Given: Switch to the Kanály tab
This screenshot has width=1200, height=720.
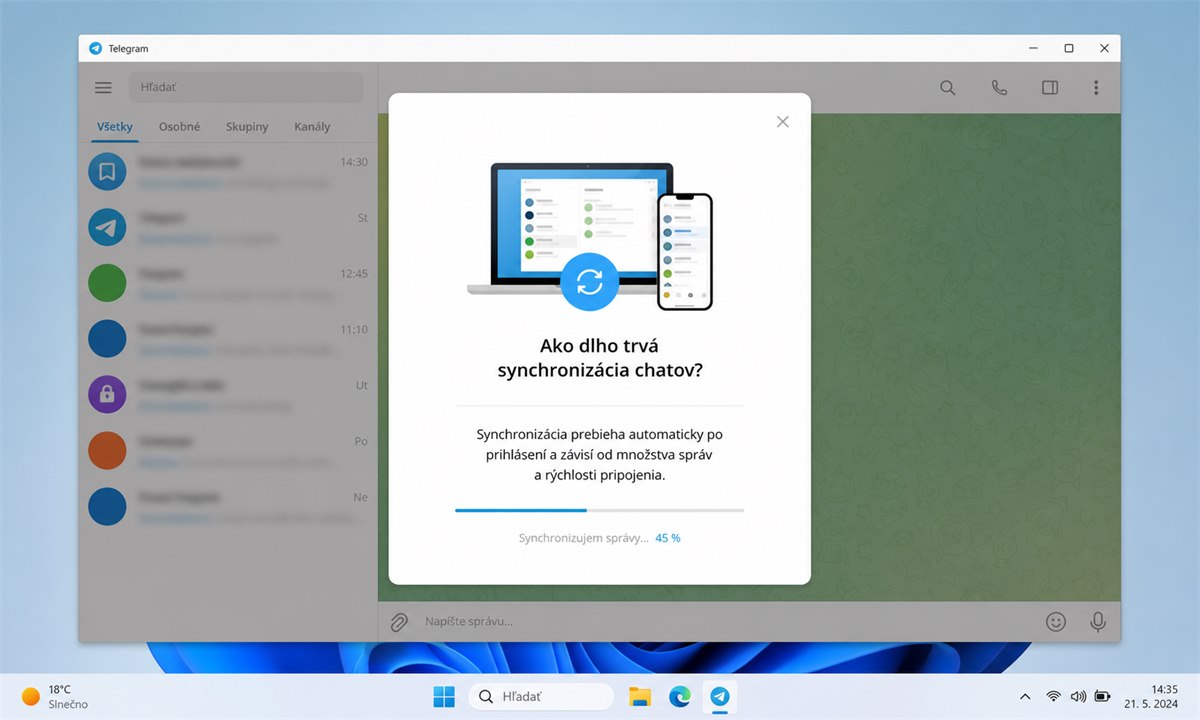Looking at the screenshot, I should coord(312,127).
